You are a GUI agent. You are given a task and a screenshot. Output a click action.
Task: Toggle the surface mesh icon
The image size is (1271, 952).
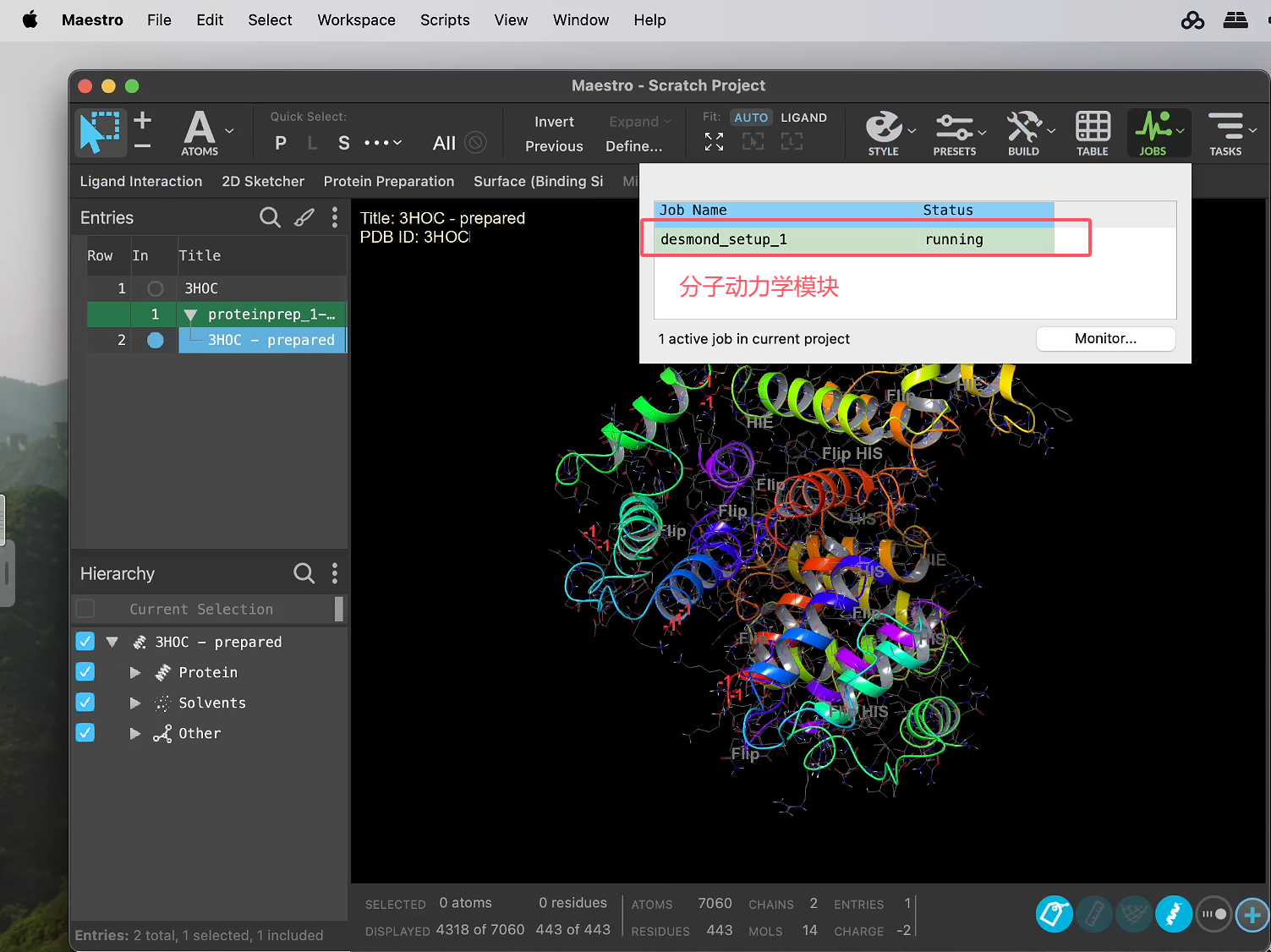click(1134, 914)
